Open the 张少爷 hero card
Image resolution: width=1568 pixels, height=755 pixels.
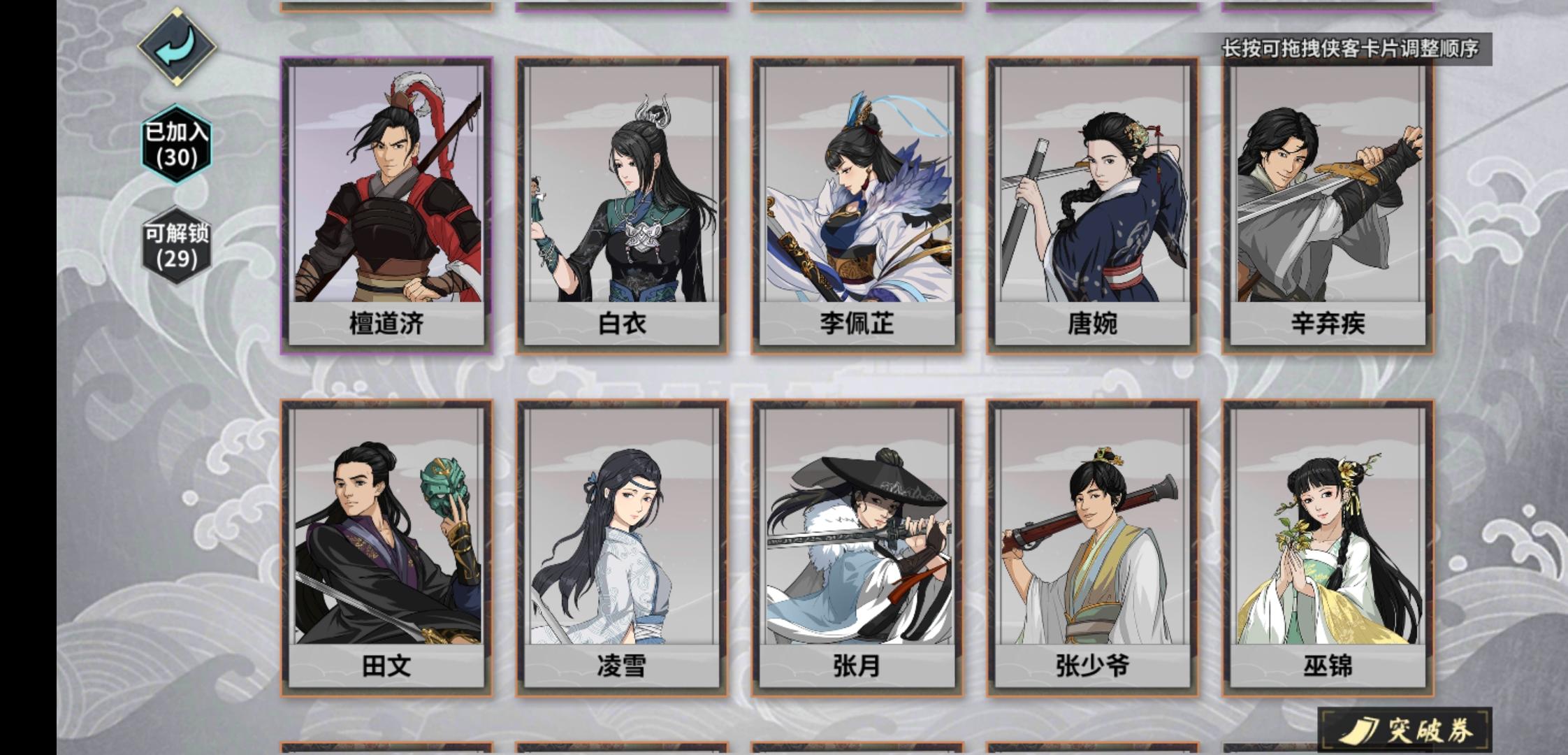tap(1093, 548)
